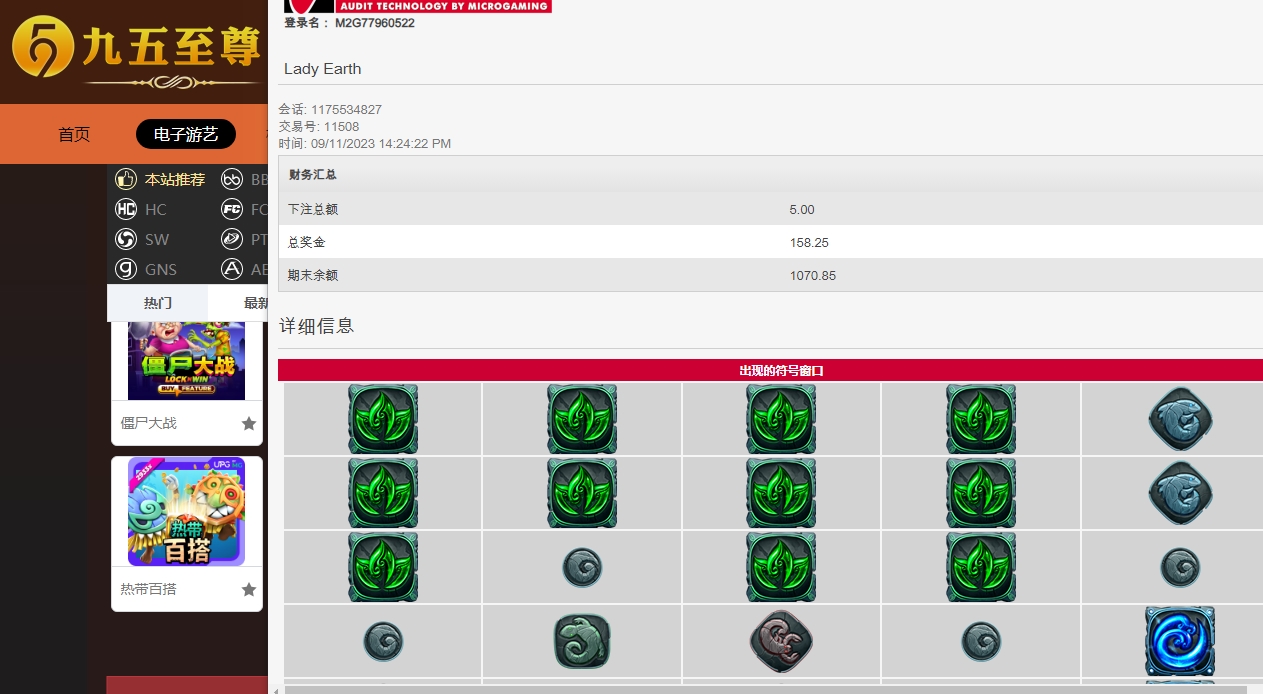Choose the GNS provider icon
This screenshot has height=694, width=1263.
click(126, 269)
